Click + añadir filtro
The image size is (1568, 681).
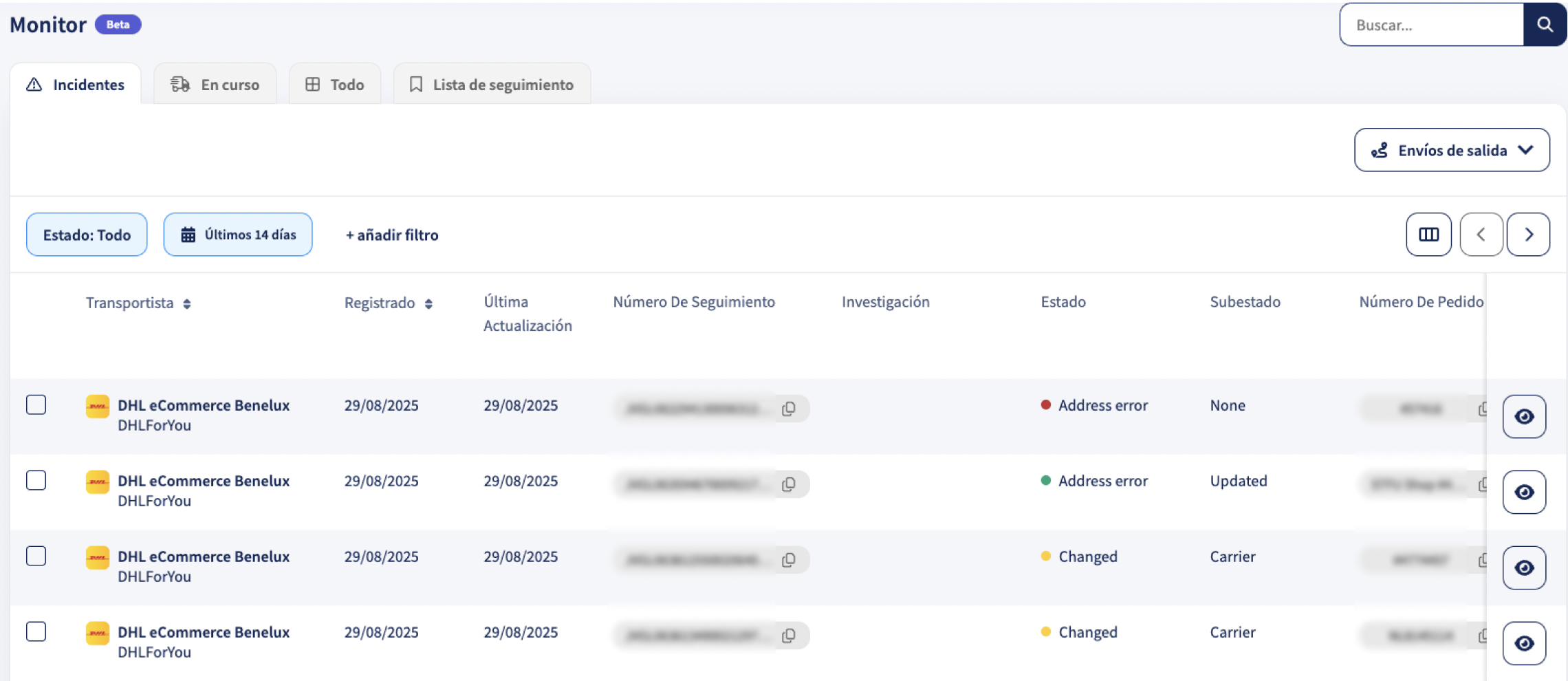[x=392, y=235]
